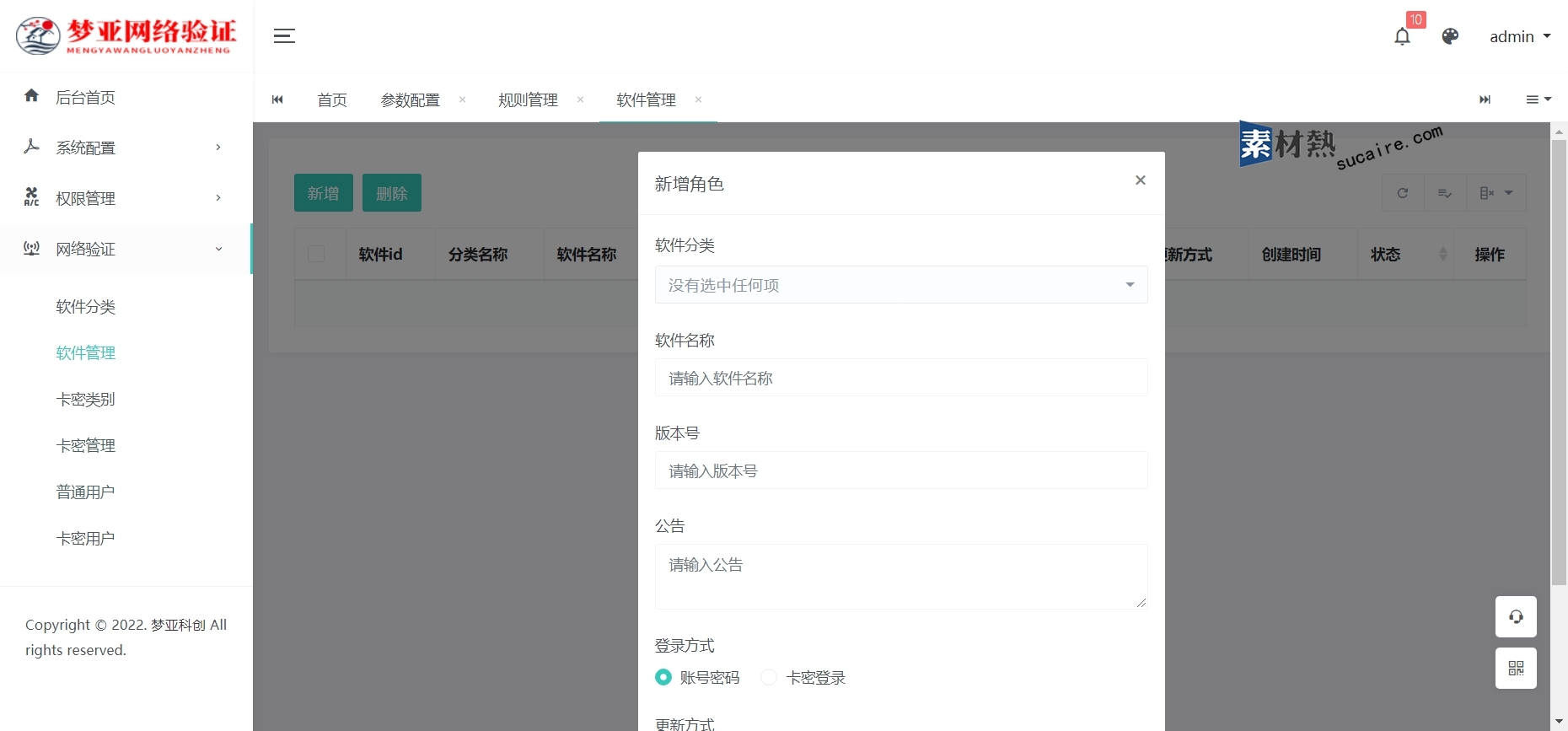Click the table refresh icon
The height and width of the screenshot is (731, 1568).
1403,193
